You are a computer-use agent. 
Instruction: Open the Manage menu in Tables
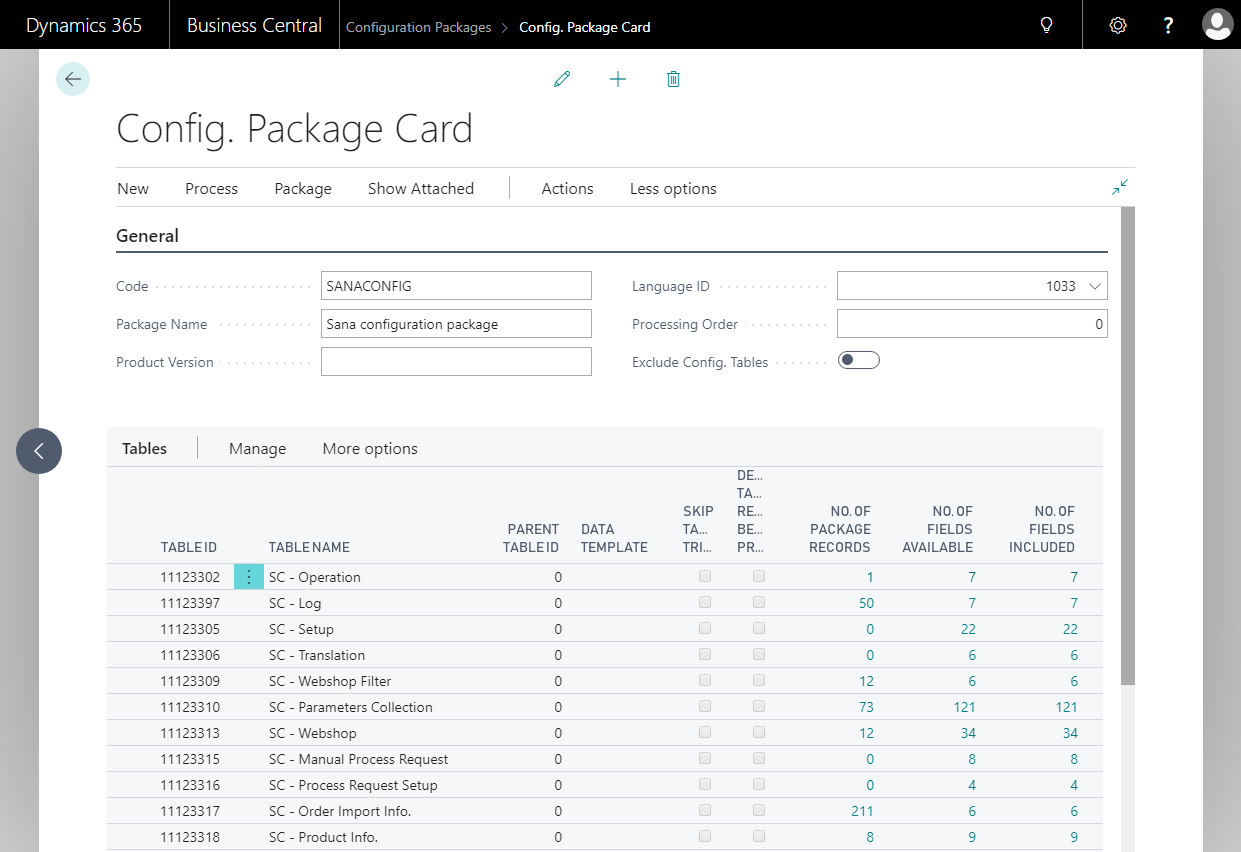257,449
